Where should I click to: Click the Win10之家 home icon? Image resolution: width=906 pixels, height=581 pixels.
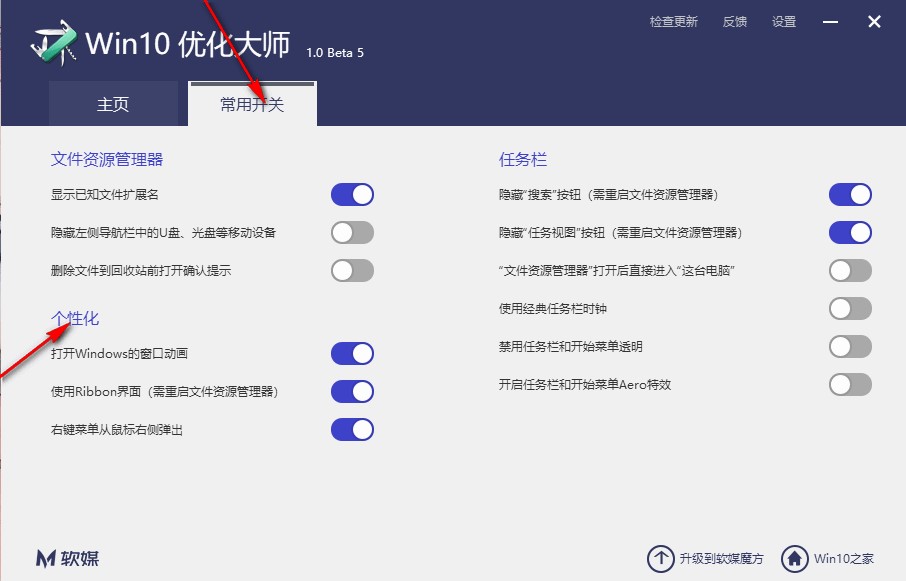(794, 558)
